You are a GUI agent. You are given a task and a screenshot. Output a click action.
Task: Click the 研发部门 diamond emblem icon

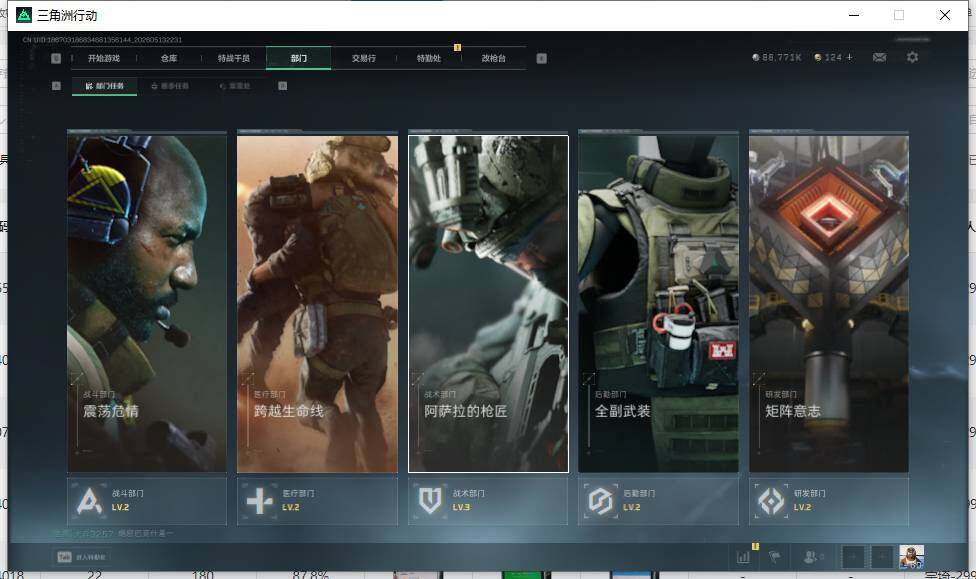point(771,501)
